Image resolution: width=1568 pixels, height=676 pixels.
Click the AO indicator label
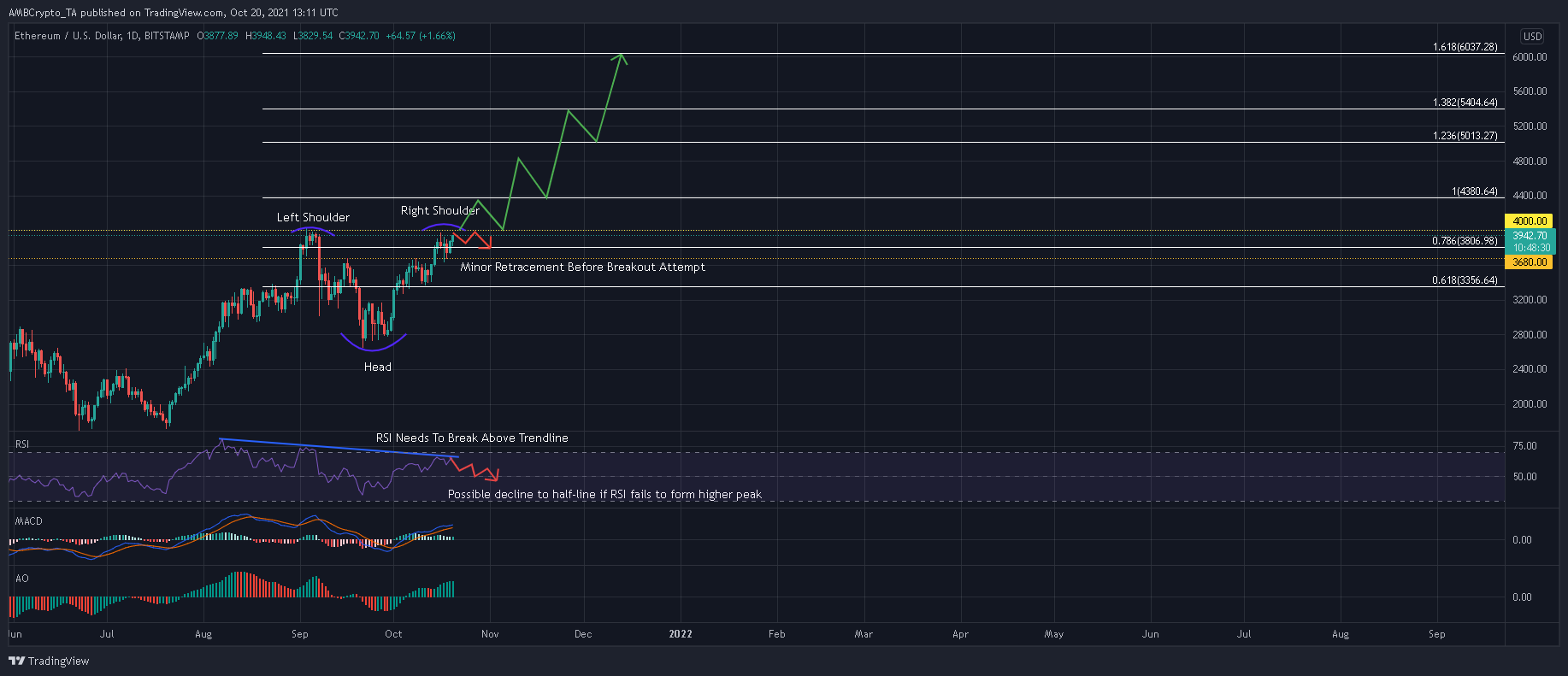coord(22,579)
